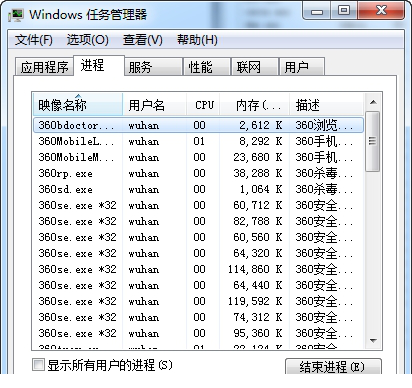Screen dimensions: 412x388
Task: Toggle 显示所有用户的进程 checkbox
Action: [38, 365]
